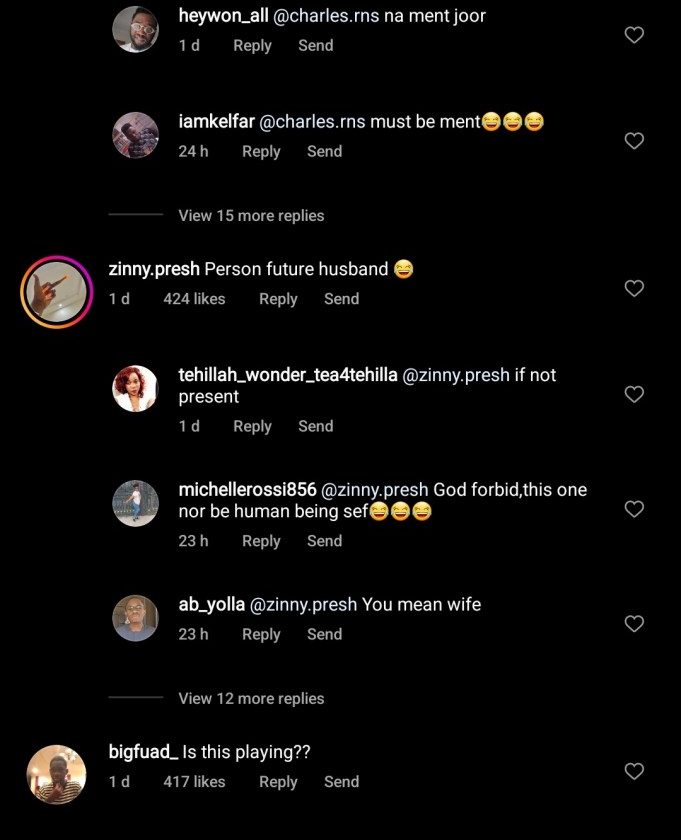View iamkelfar's profile picture
Viewport: 681px width, 840px height.
(x=135, y=136)
